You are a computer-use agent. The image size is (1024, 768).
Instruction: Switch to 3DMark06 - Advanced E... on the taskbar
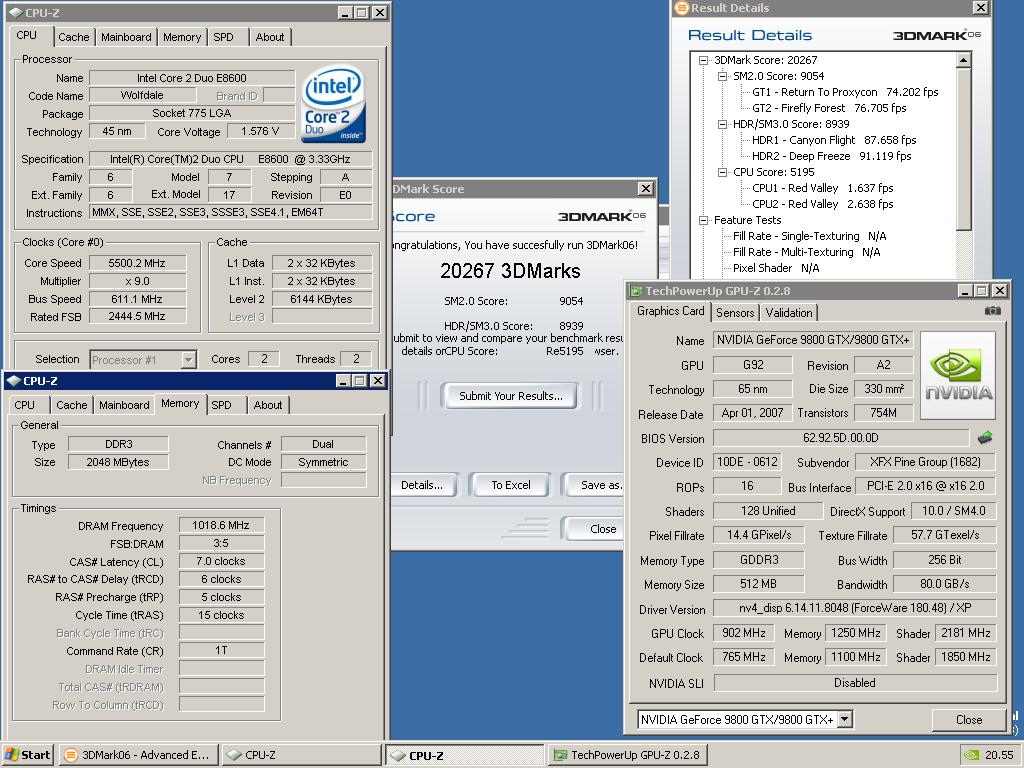coord(138,755)
